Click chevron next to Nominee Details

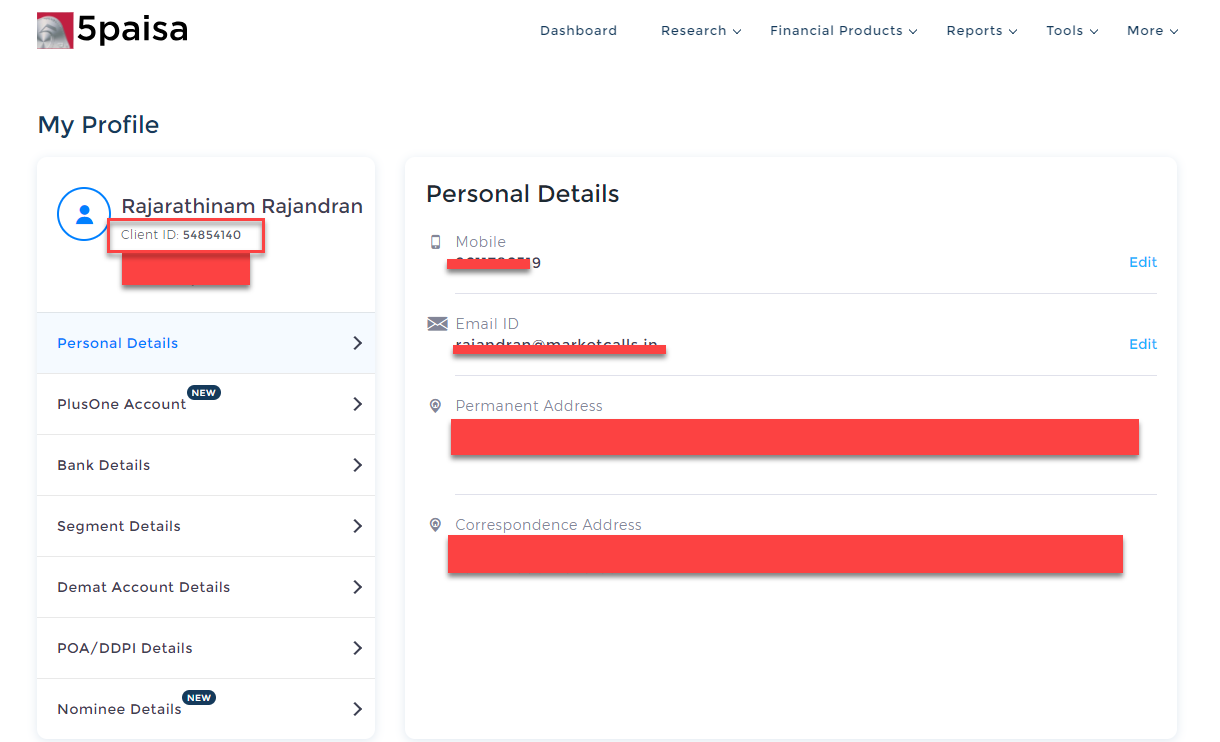(x=357, y=709)
